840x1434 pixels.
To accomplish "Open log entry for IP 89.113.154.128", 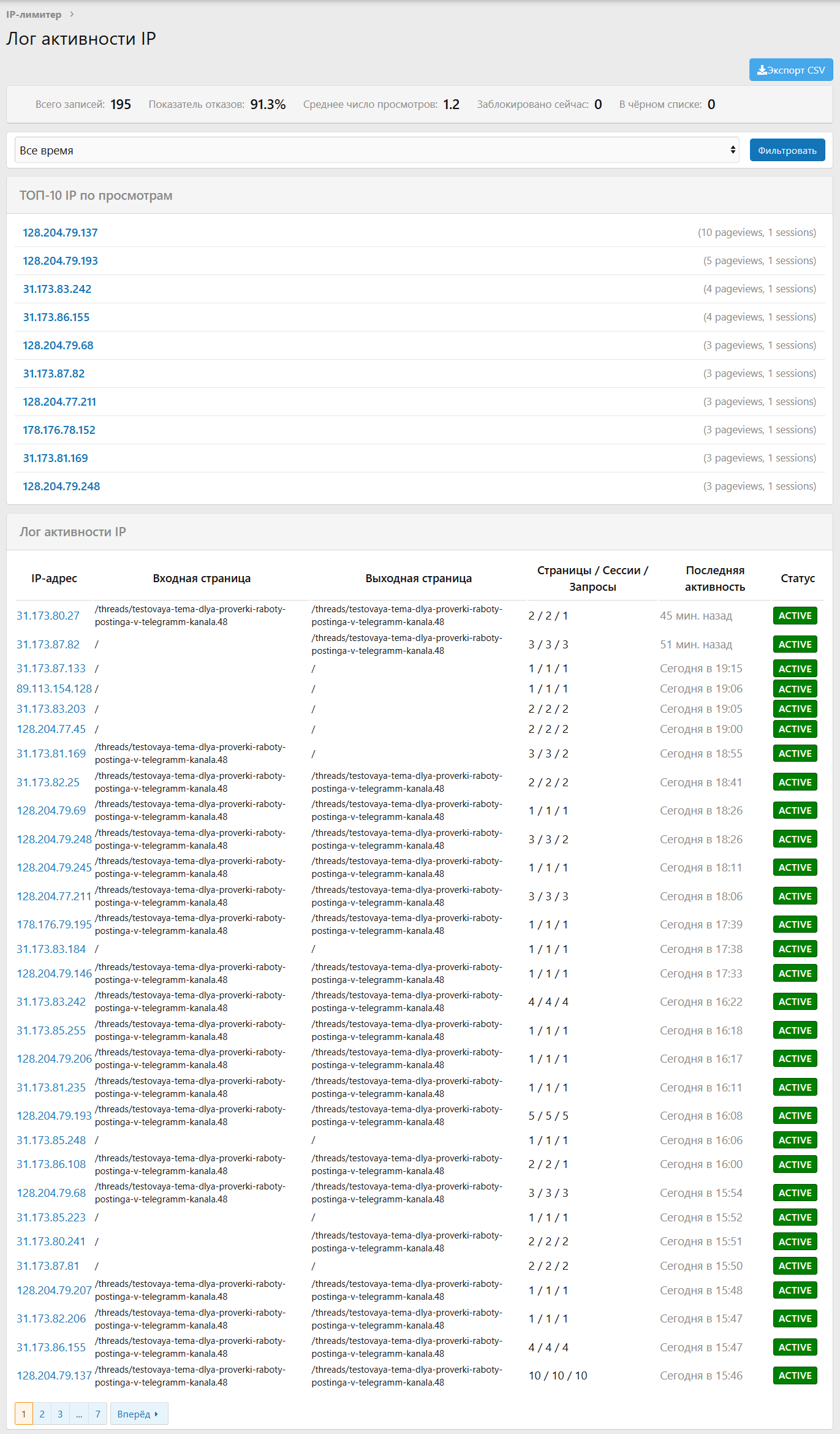I will click(x=54, y=689).
